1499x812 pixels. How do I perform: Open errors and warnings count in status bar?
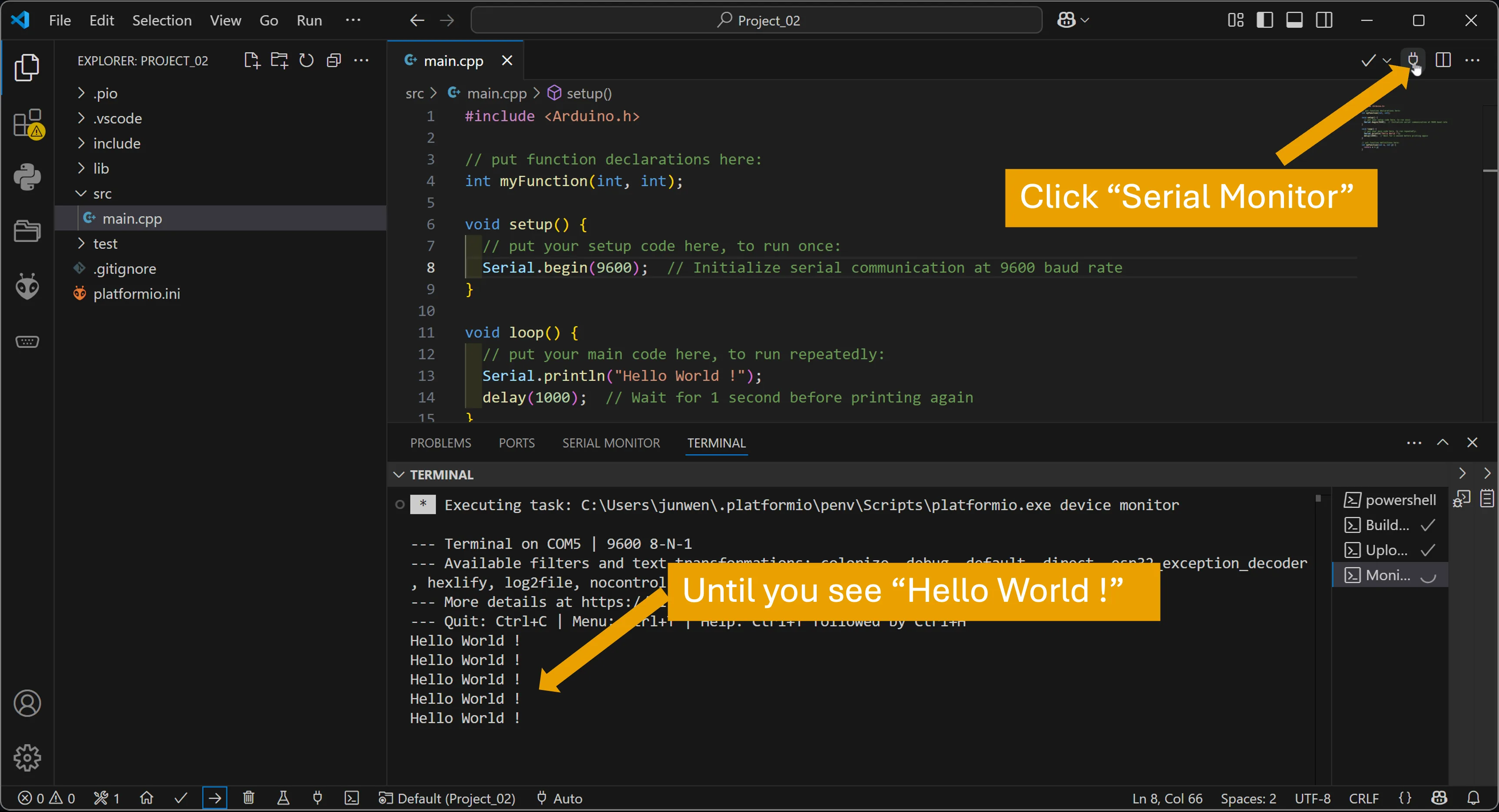click(x=46, y=798)
